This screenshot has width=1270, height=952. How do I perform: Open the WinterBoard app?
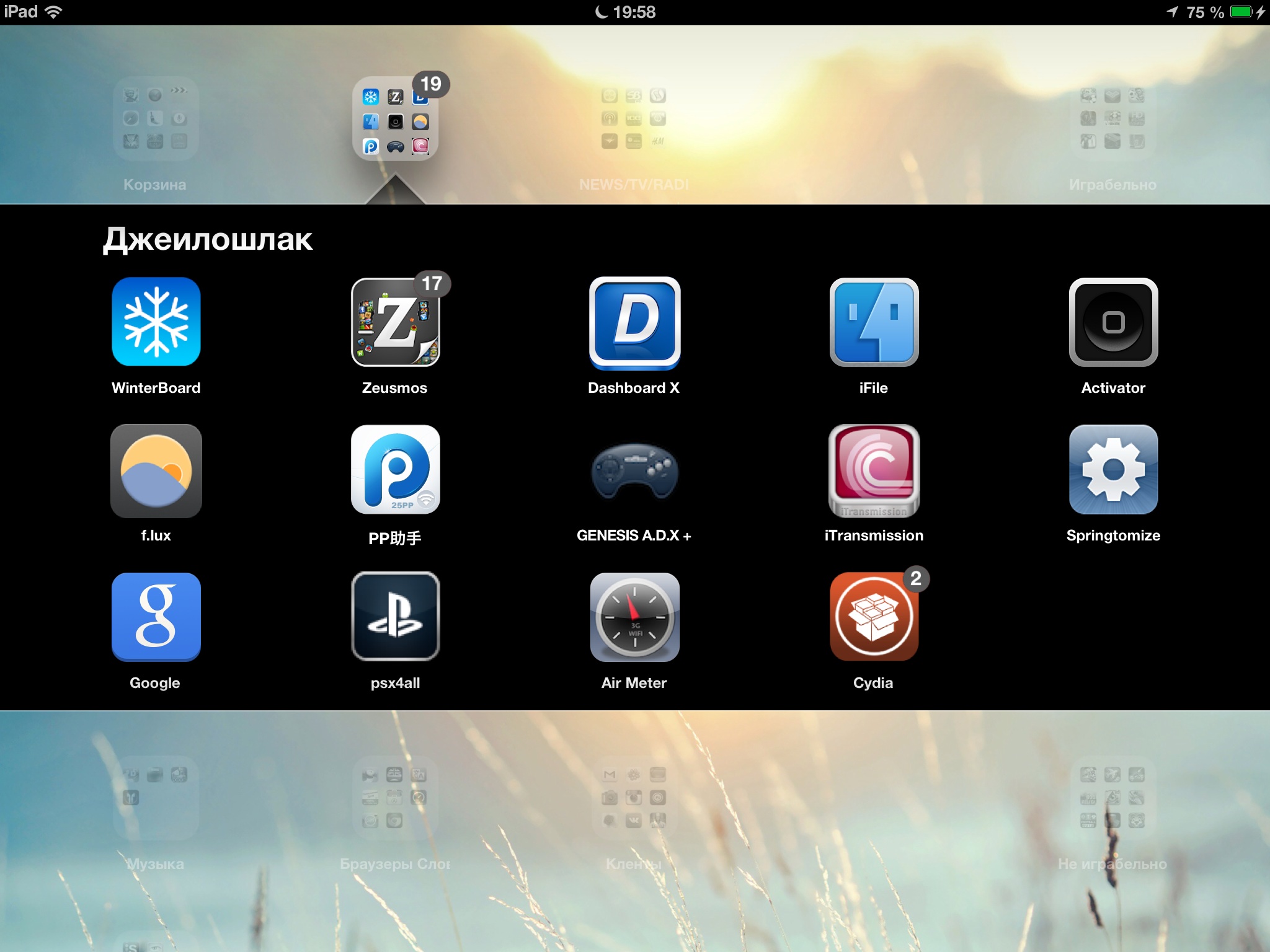pos(156,322)
